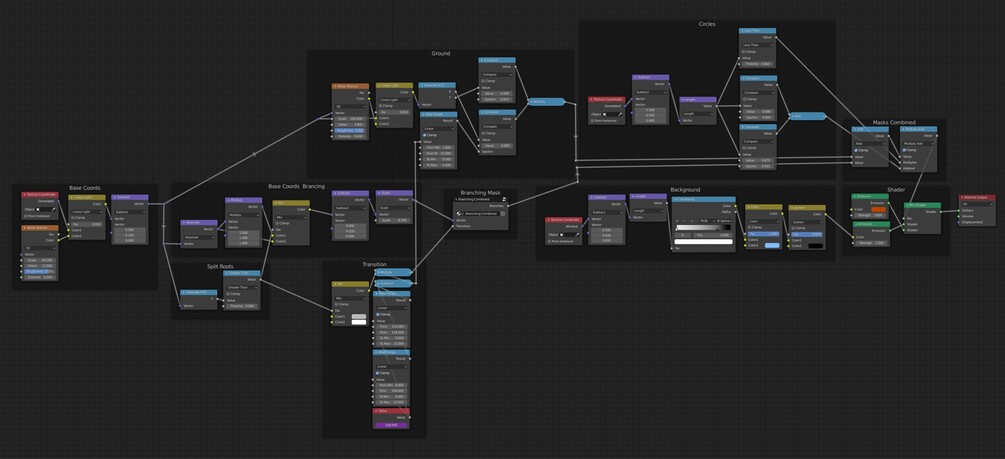Collapse the Mix Shader node via header arrow
1005x459 pixels.
907,205
